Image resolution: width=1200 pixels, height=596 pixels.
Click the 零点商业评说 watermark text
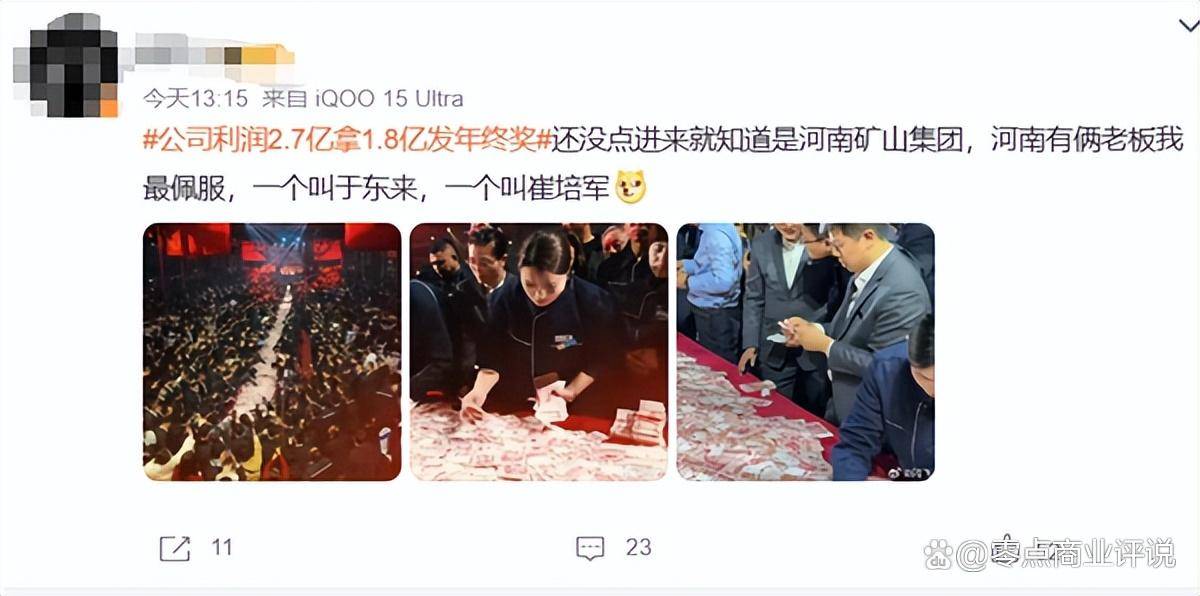[x=1082, y=553]
